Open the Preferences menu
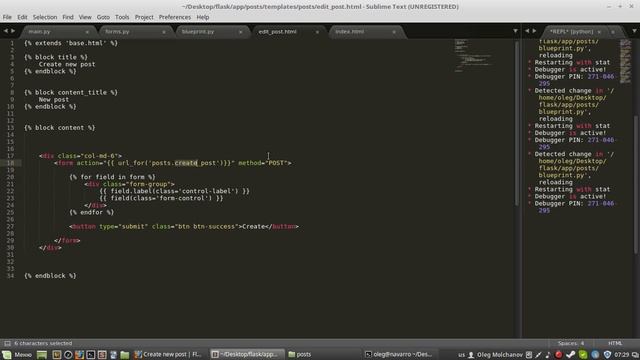The width and height of the screenshot is (640, 360). (175, 17)
